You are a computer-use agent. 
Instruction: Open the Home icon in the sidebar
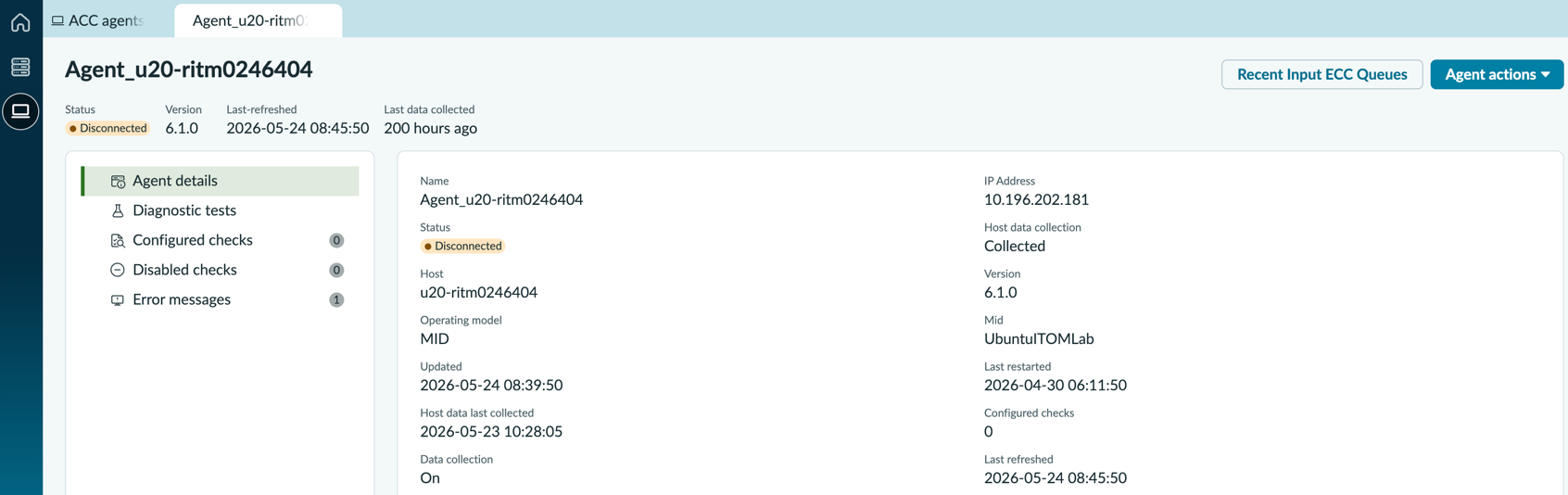coord(20,21)
